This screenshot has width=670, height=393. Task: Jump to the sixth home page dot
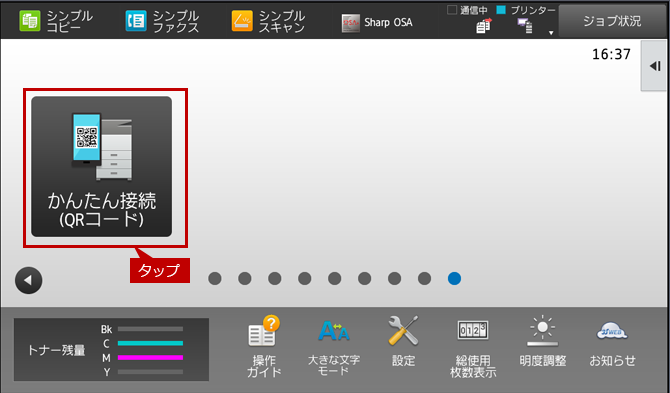tap(364, 279)
